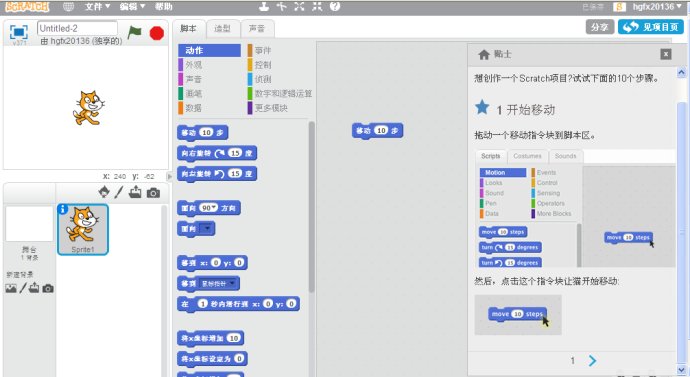The width and height of the screenshot is (690, 377).
Task: Select the grow sprite tool
Action: tap(299, 6)
